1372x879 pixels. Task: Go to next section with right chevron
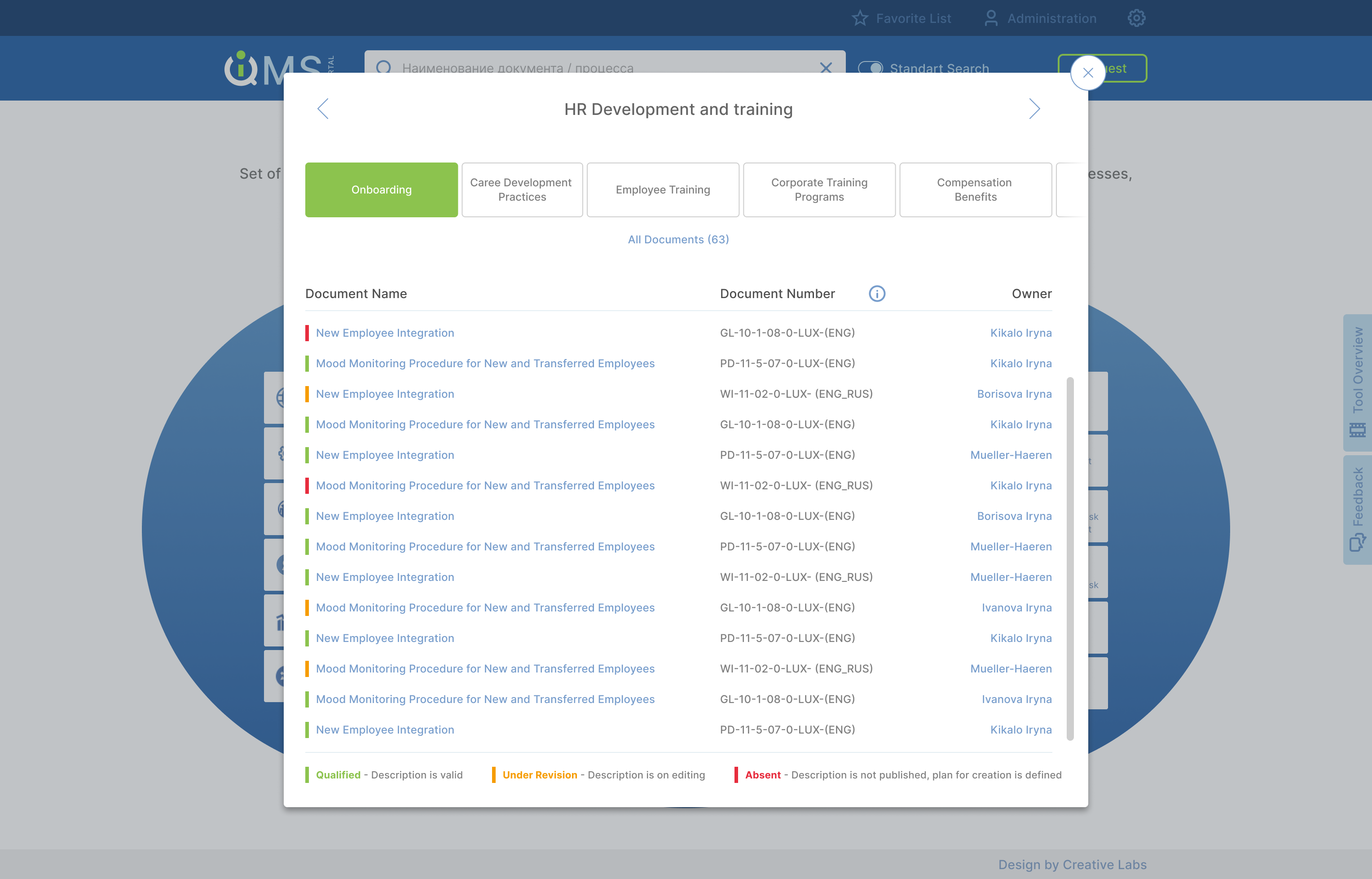[x=1034, y=109]
